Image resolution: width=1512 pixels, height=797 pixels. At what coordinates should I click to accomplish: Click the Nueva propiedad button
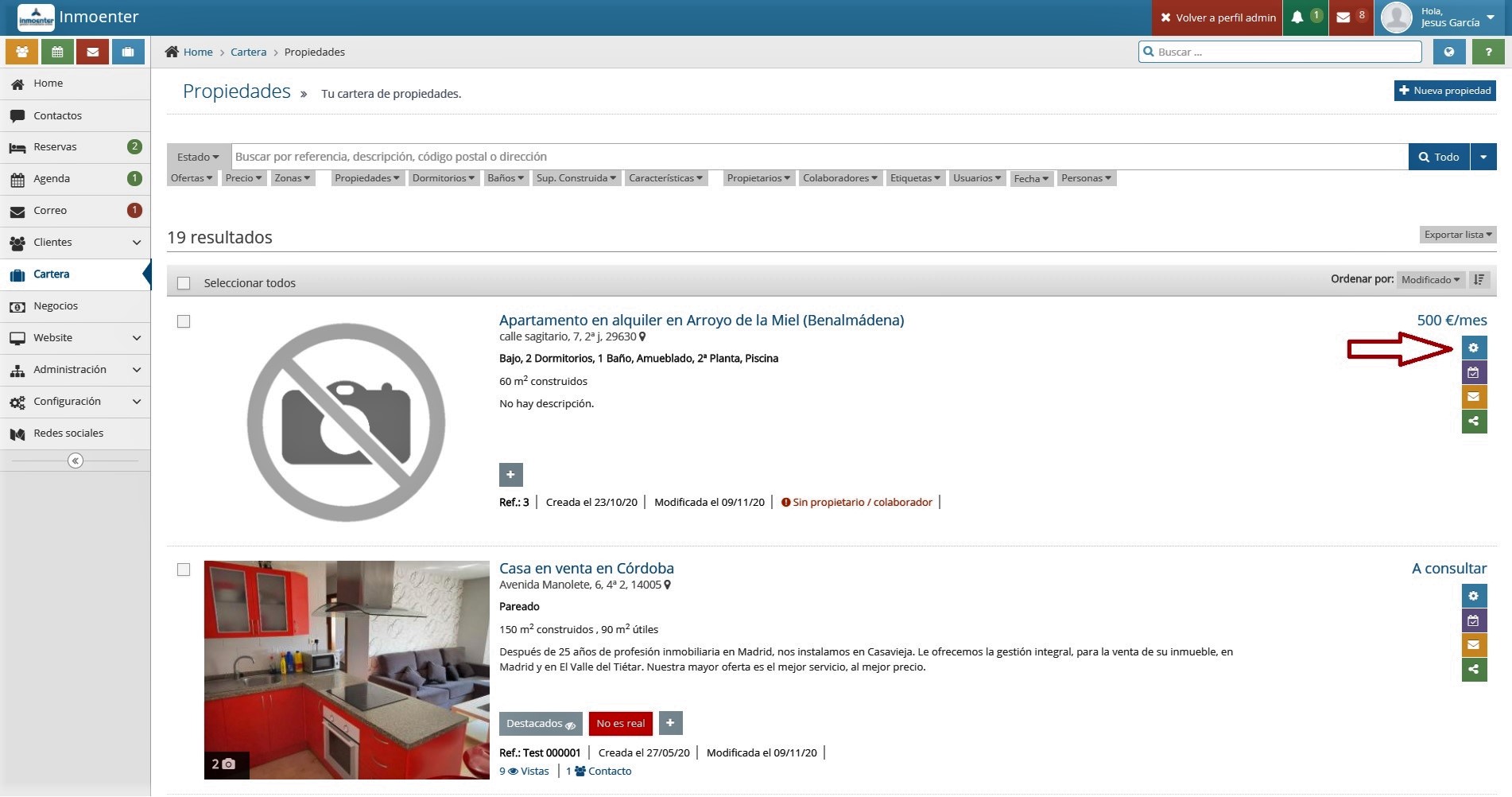click(x=1444, y=91)
